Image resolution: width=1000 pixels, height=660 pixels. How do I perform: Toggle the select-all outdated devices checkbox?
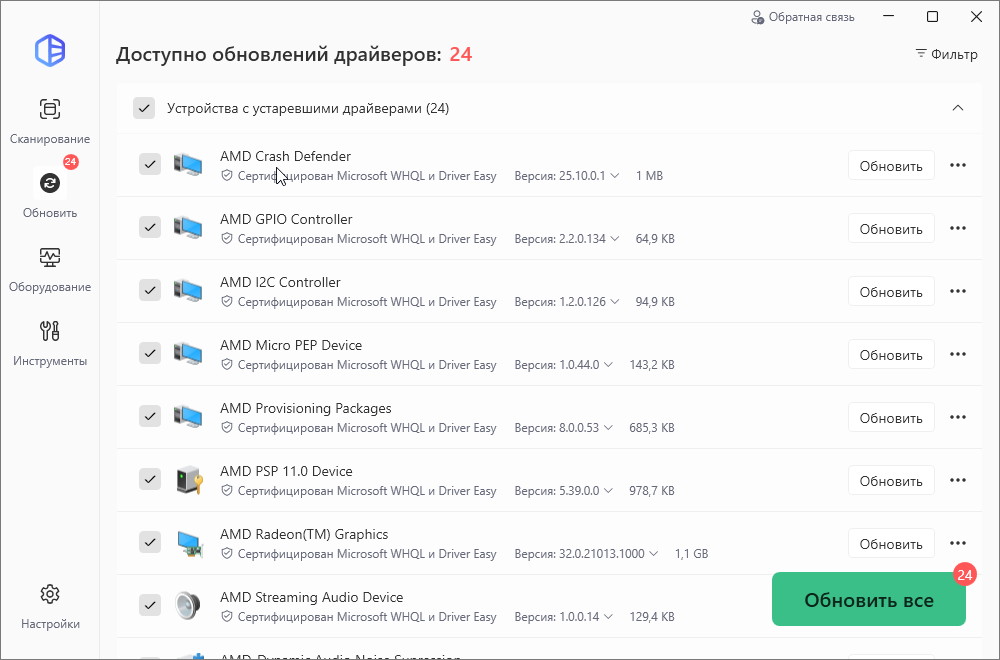[x=144, y=108]
